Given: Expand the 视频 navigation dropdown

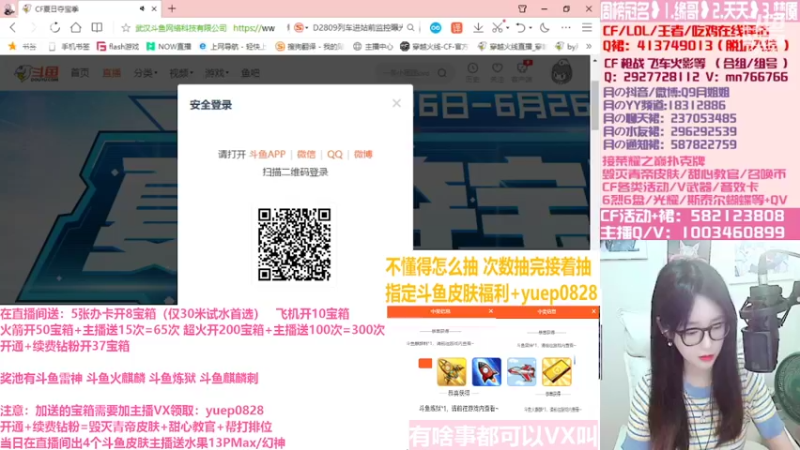Looking at the screenshot, I should pos(181,73).
